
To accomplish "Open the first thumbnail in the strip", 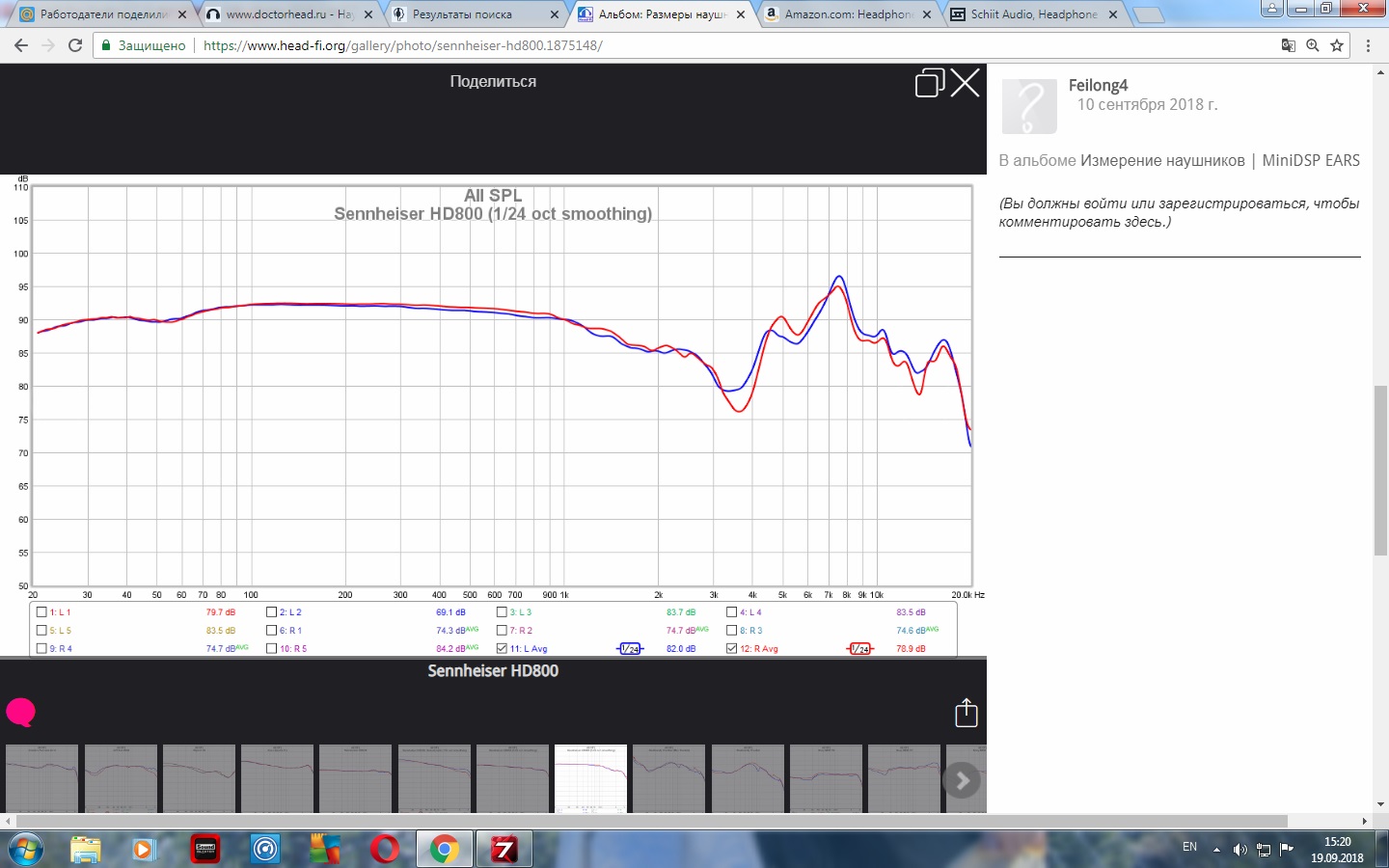I will pyautogui.click(x=41, y=778).
